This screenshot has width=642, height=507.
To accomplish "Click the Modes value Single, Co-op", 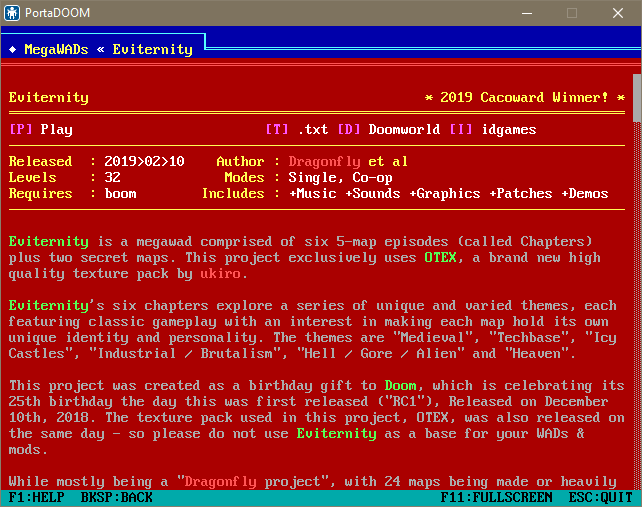I will point(340,177).
